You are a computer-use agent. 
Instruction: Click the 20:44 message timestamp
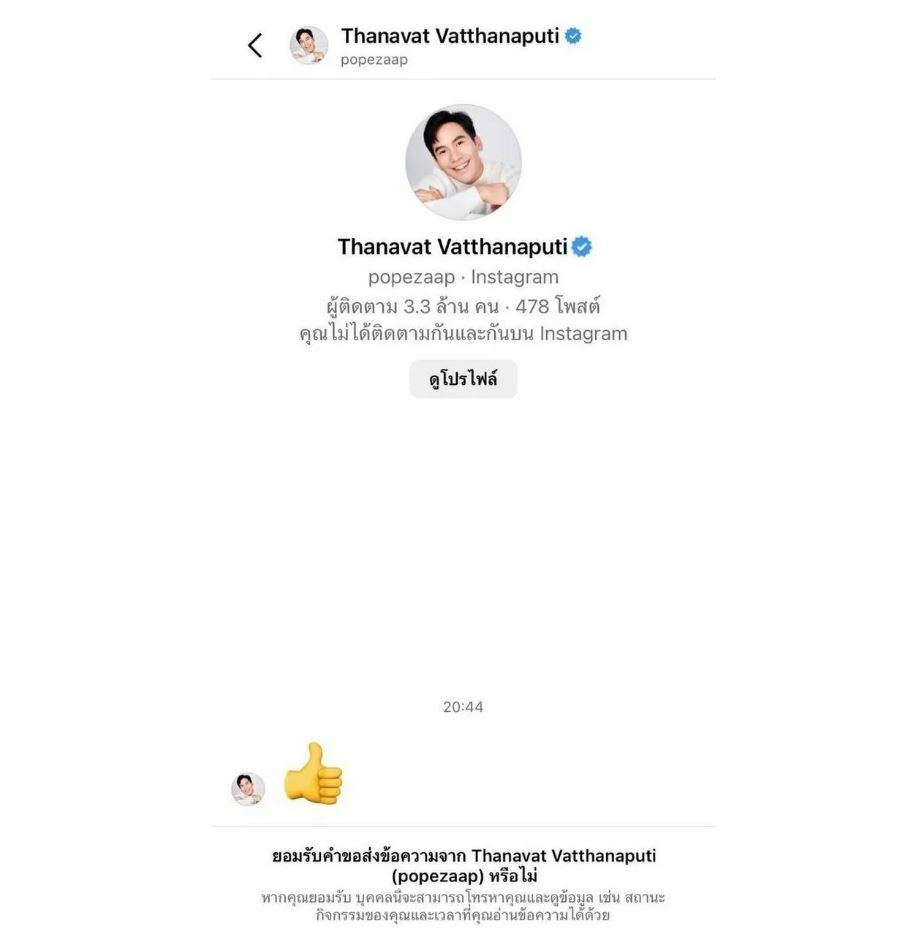click(x=463, y=707)
